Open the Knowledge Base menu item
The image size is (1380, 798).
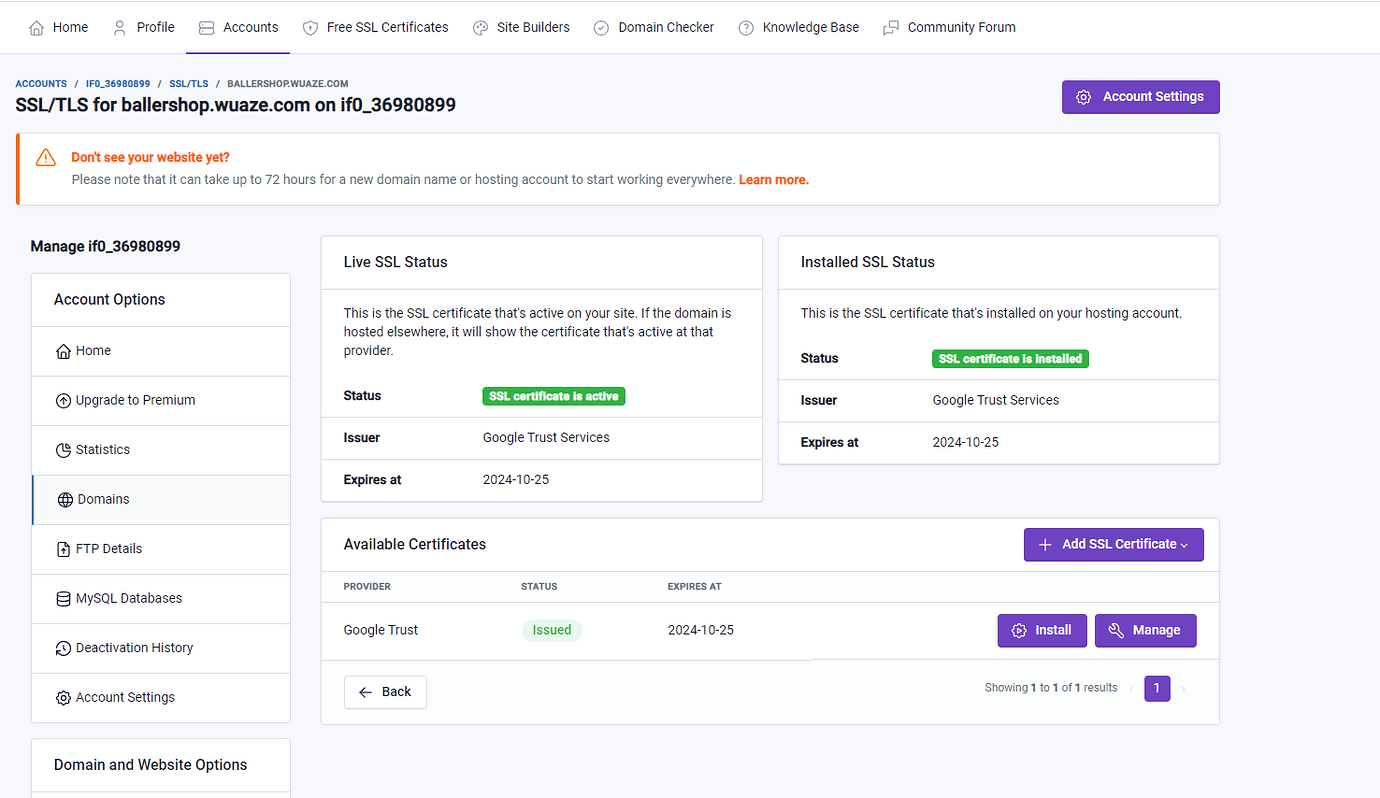(810, 27)
